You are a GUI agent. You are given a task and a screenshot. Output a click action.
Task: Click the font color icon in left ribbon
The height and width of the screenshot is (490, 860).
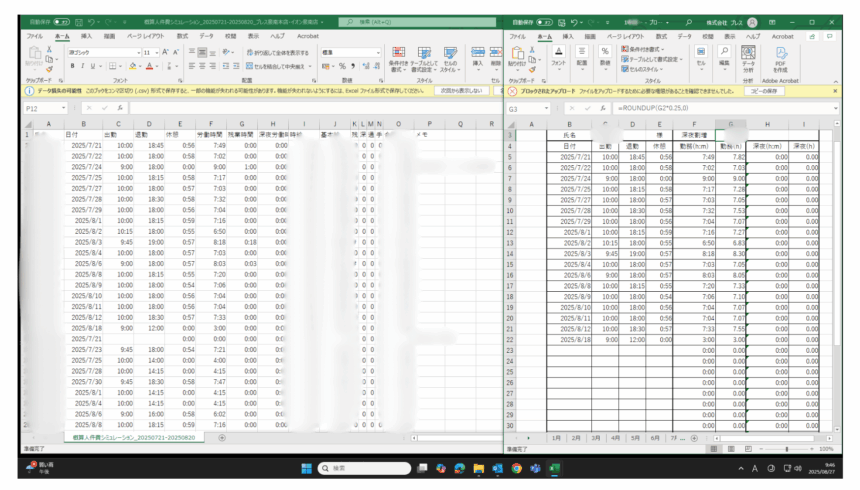pos(148,66)
